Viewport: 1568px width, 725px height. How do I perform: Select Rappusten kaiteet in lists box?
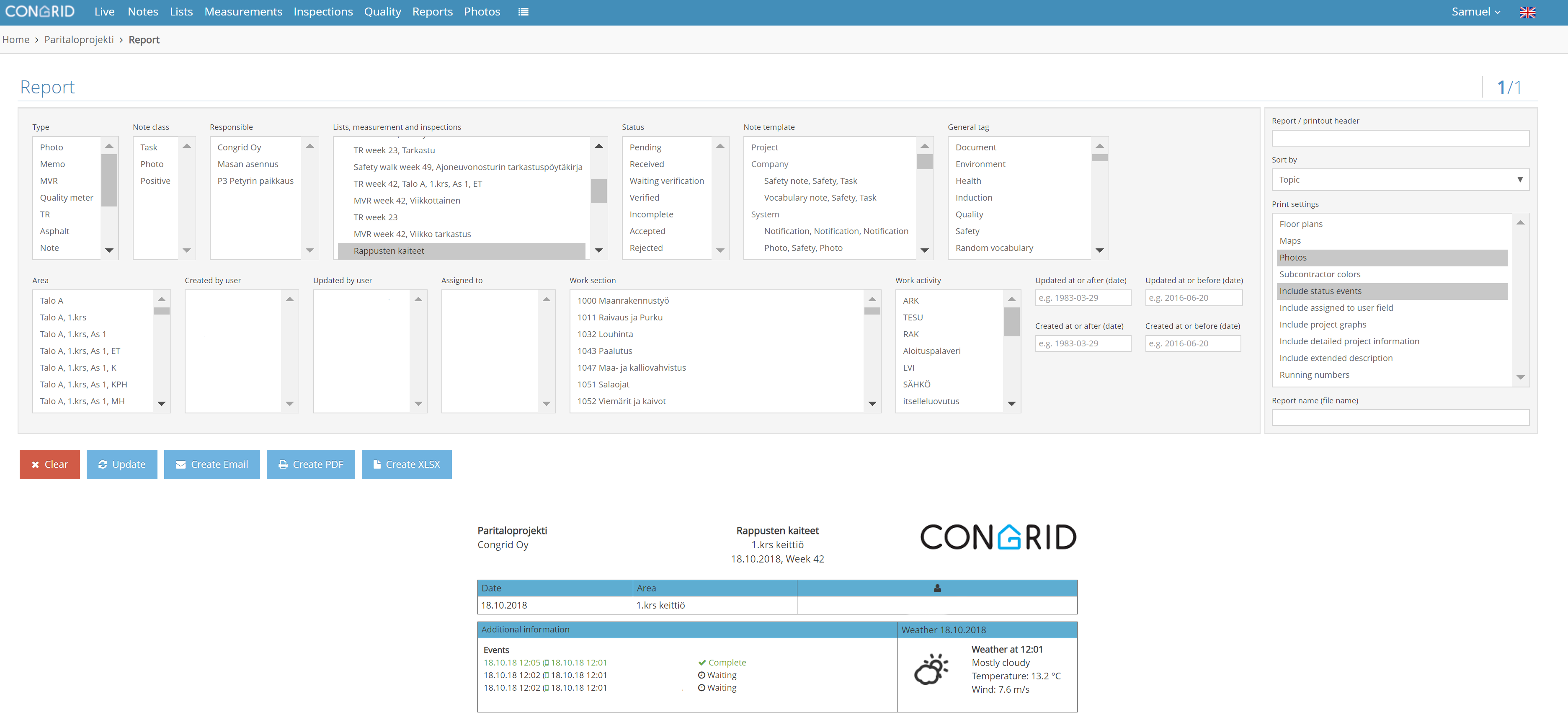point(462,251)
